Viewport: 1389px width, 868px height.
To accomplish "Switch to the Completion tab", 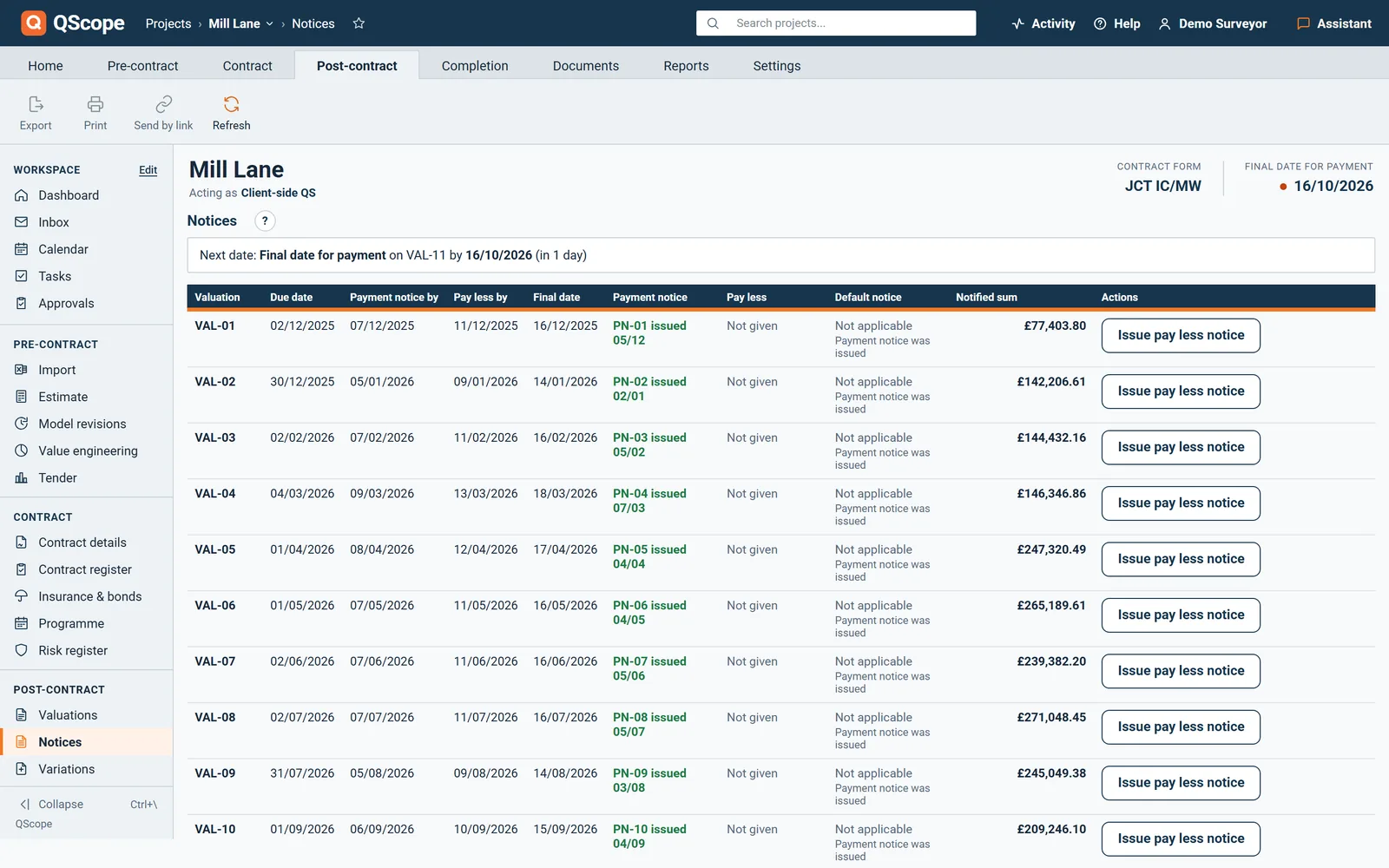I will (475, 66).
